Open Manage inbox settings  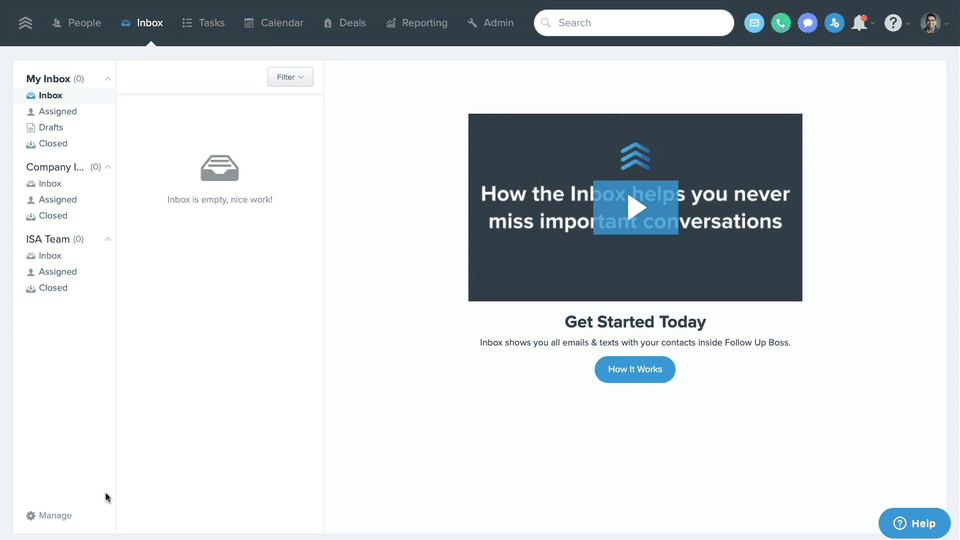49,516
